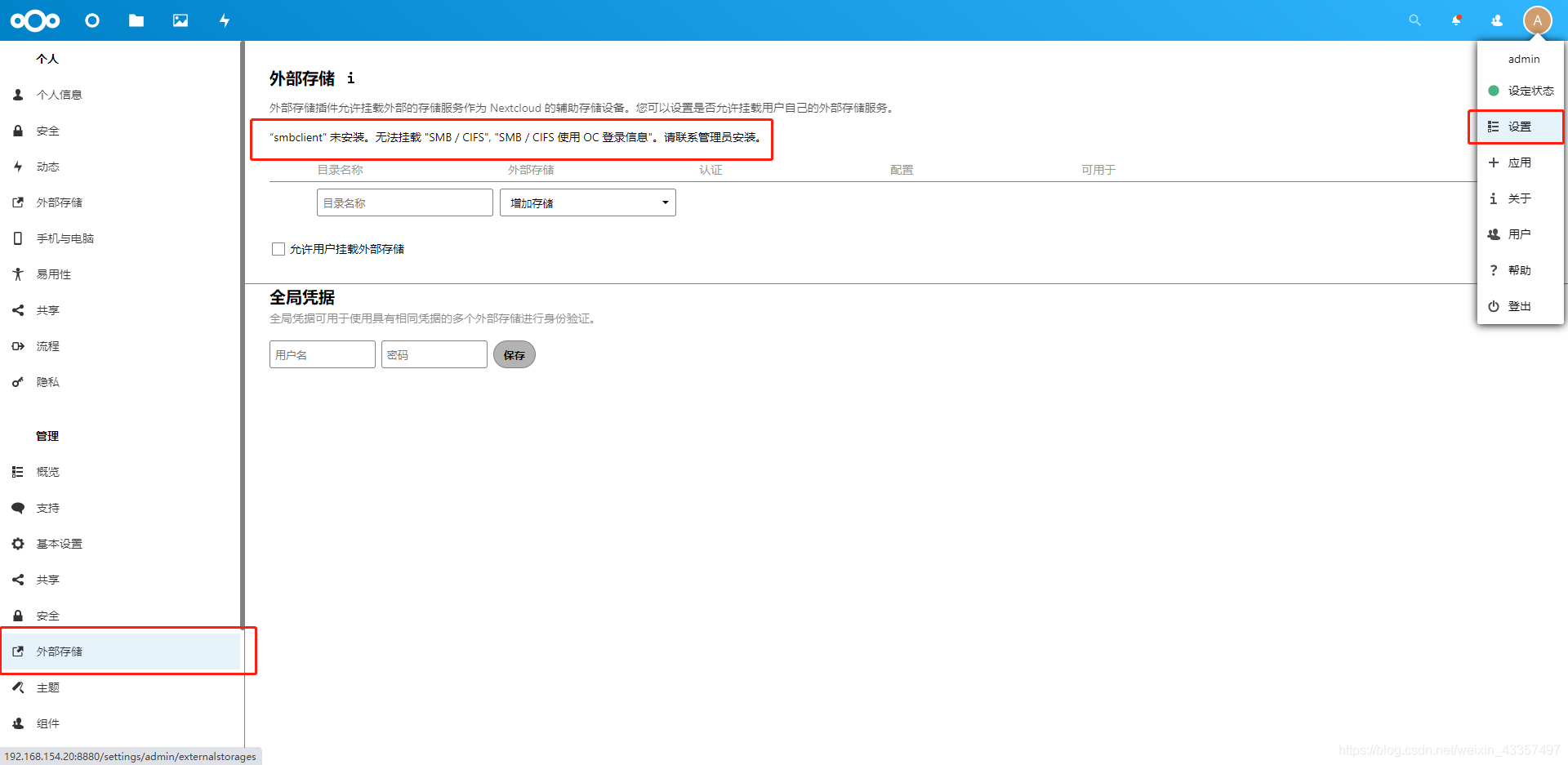
Task: Select 用户 in user menu
Action: coord(1521,234)
